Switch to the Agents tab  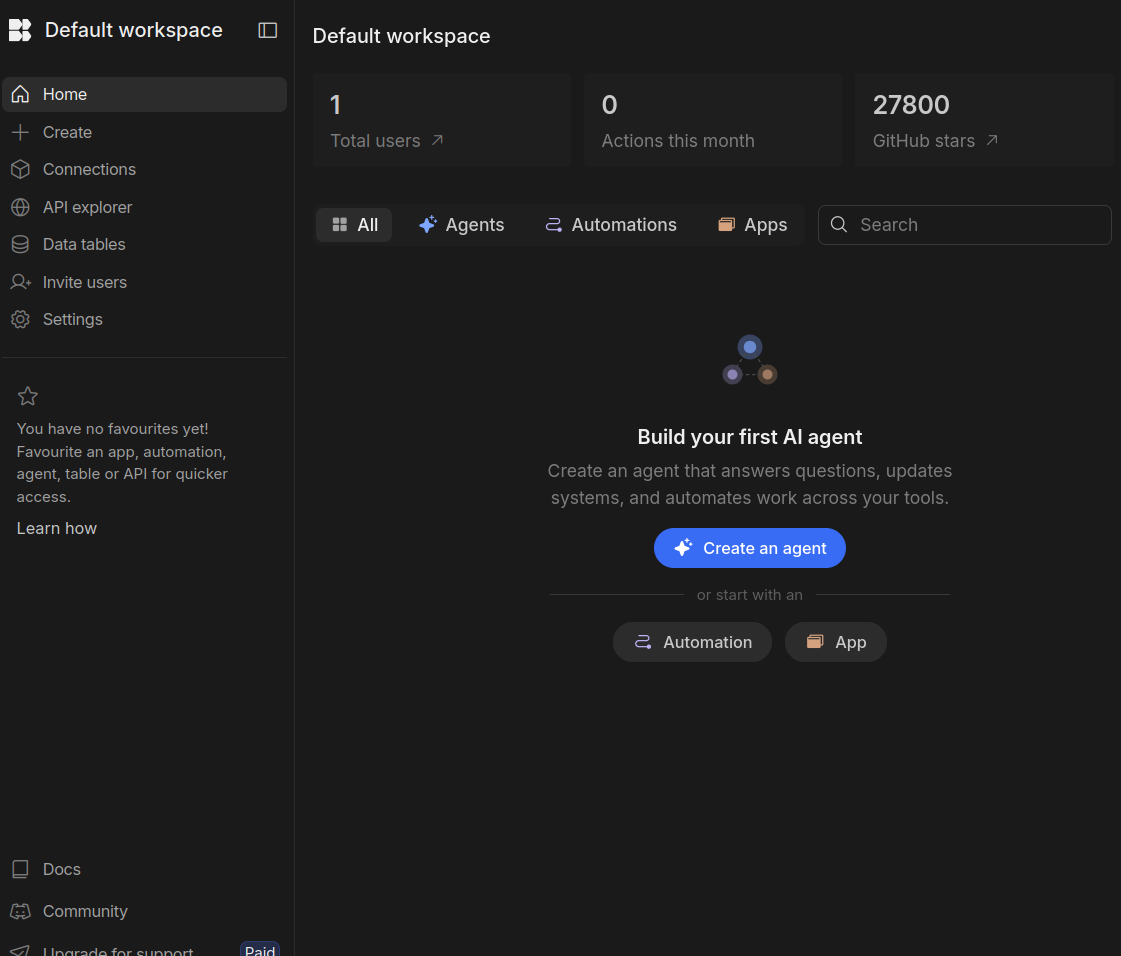tap(461, 225)
